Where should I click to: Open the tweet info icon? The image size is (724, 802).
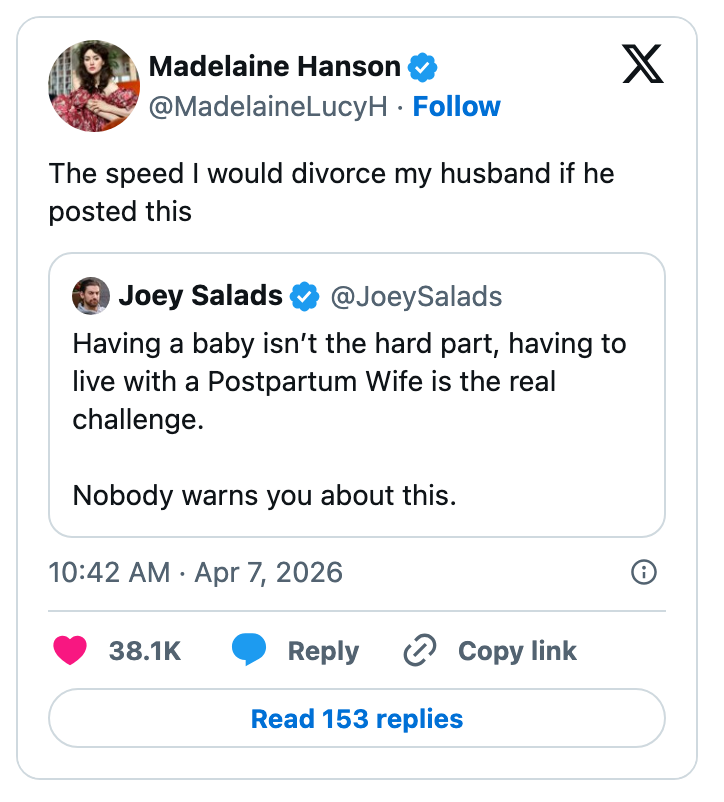coord(644,572)
